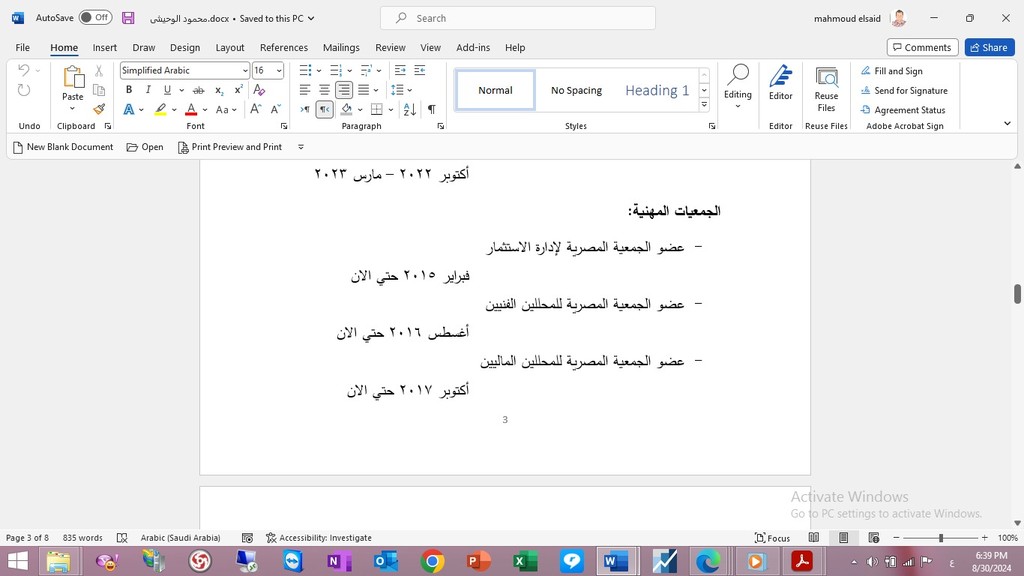Click the Undo arrow icon
This screenshot has width=1024, height=576.
coord(24,70)
